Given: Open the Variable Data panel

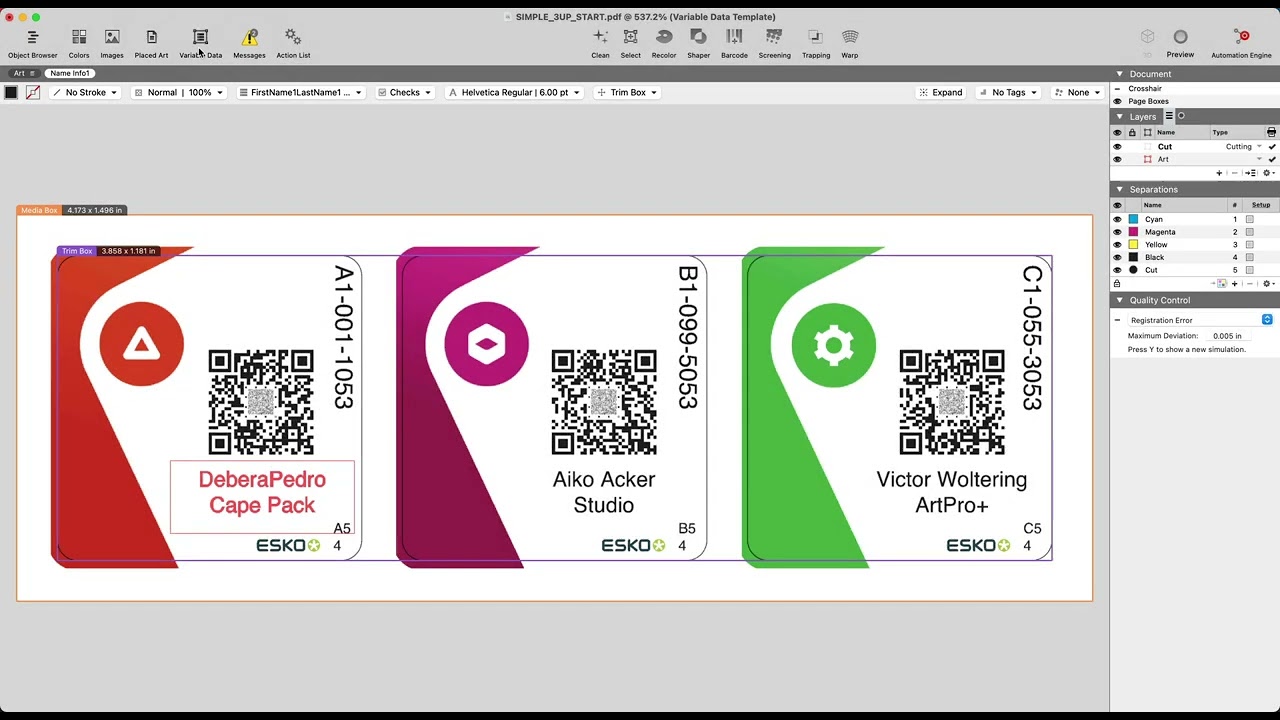Looking at the screenshot, I should pyautogui.click(x=200, y=42).
